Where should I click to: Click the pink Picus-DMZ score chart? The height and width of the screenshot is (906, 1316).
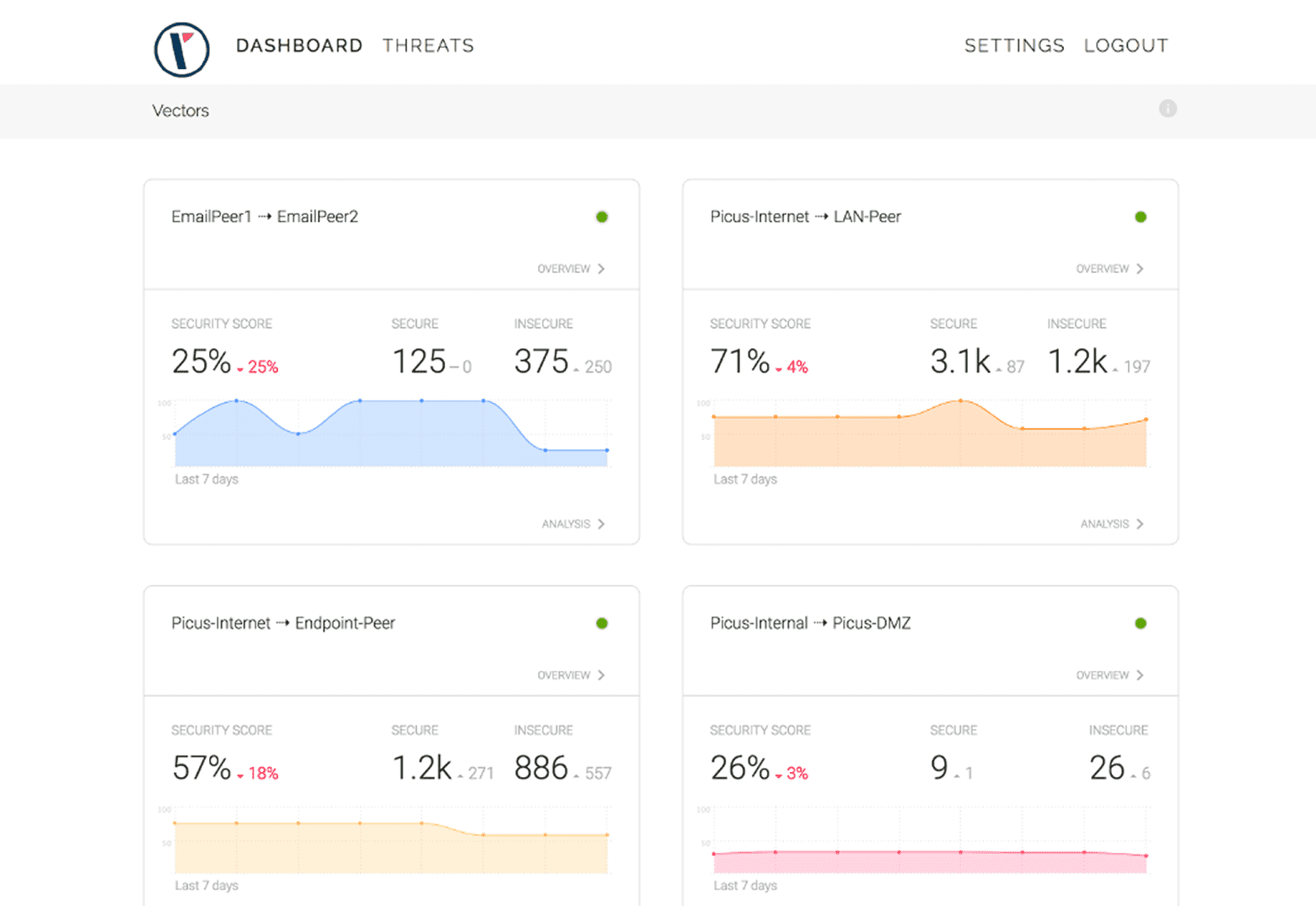930,861
